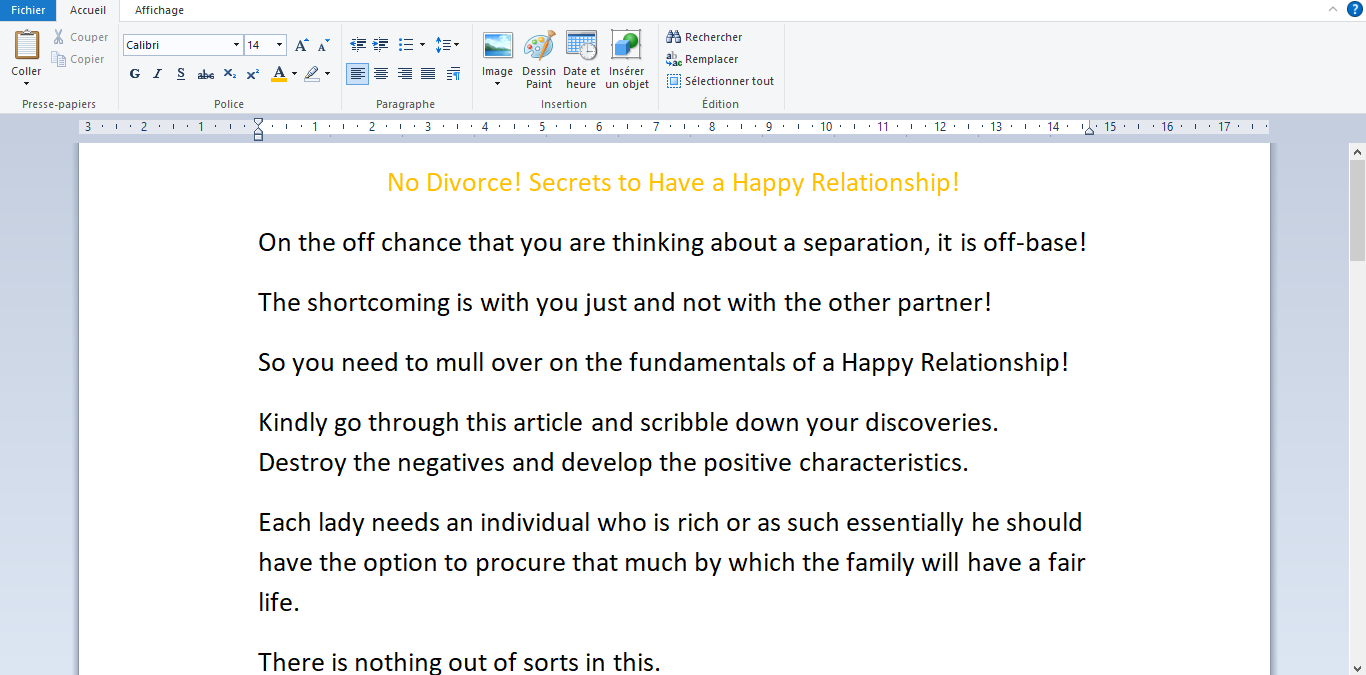This screenshot has height=675, width=1366.
Task: Click Rechercher to find text
Action: coord(705,37)
